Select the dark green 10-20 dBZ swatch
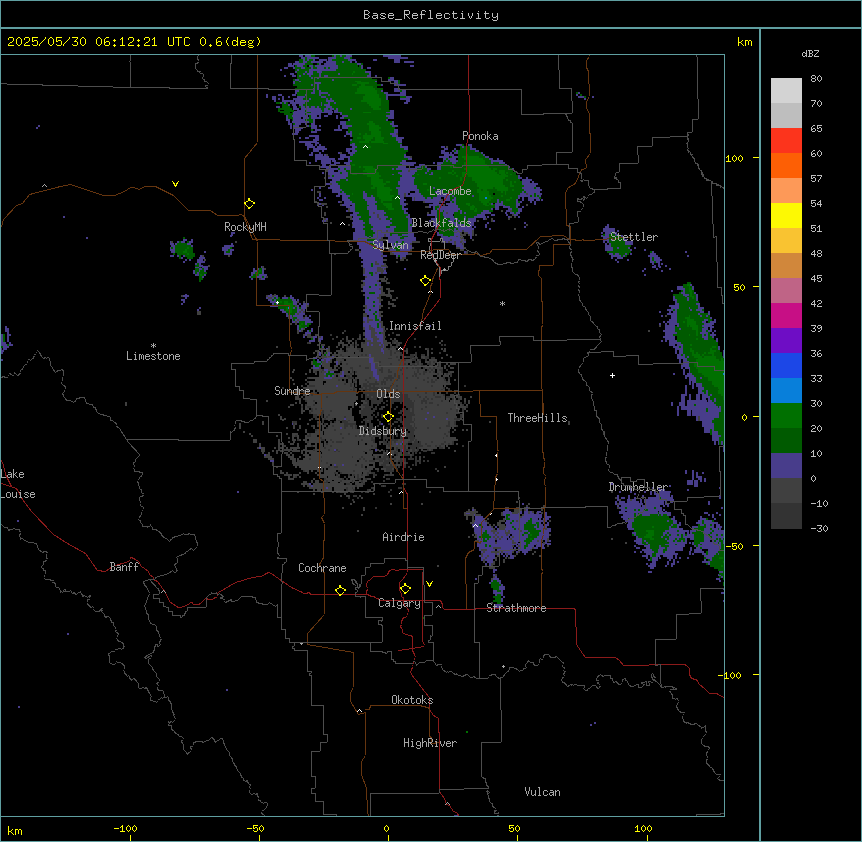This screenshot has width=862, height=842. [x=786, y=441]
